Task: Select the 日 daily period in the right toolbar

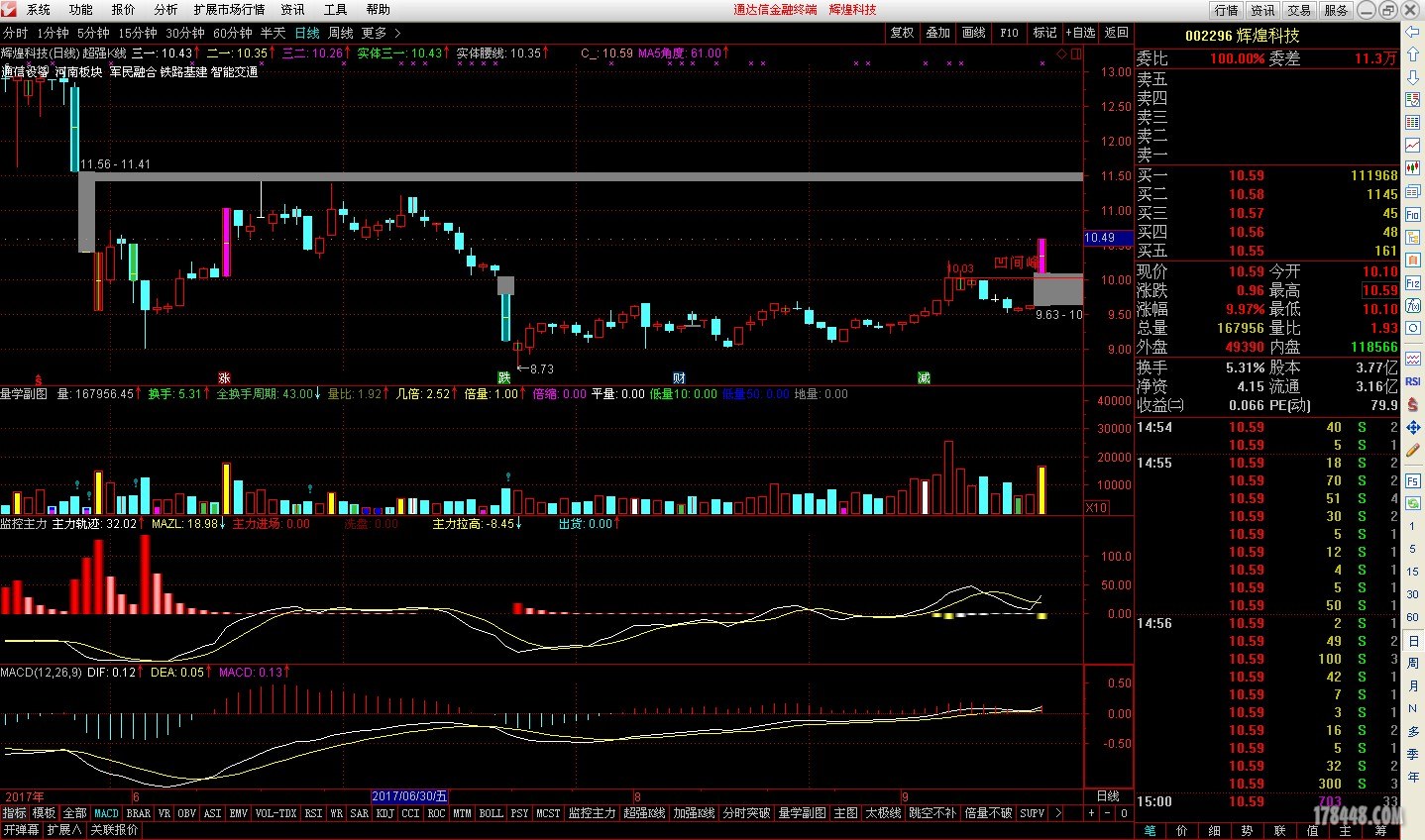Action: [1413, 641]
